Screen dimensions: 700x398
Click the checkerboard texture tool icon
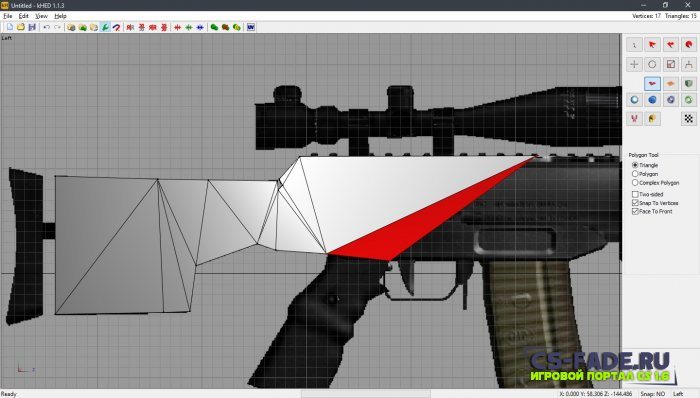[x=689, y=119]
